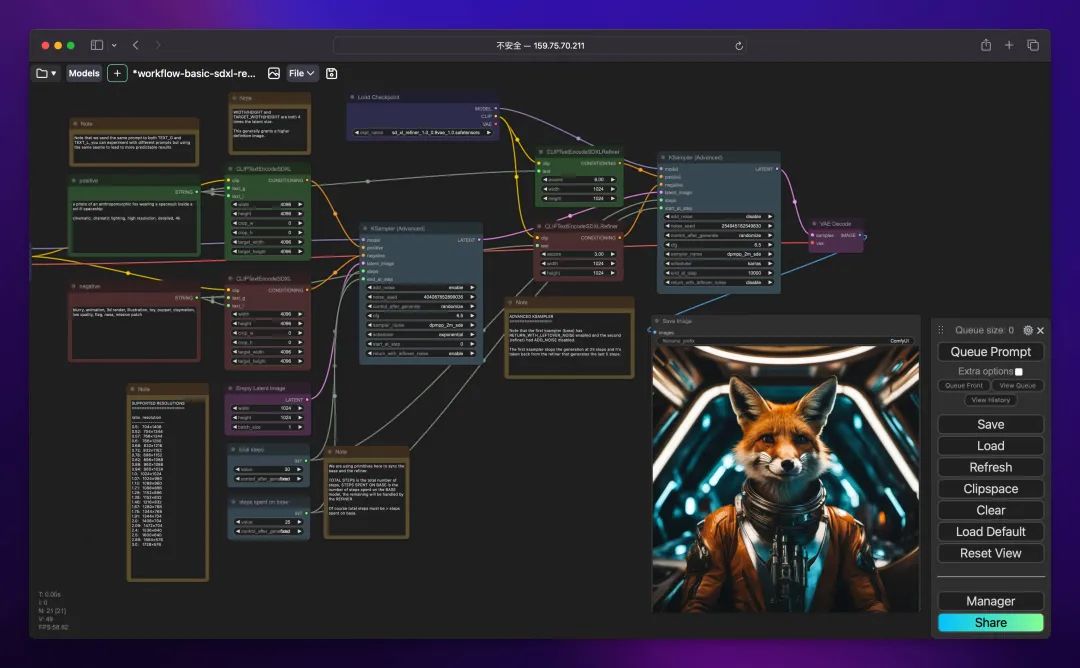Change control_after_generate on steps spent on base
This screenshot has width=1080, height=668.
tap(269, 531)
